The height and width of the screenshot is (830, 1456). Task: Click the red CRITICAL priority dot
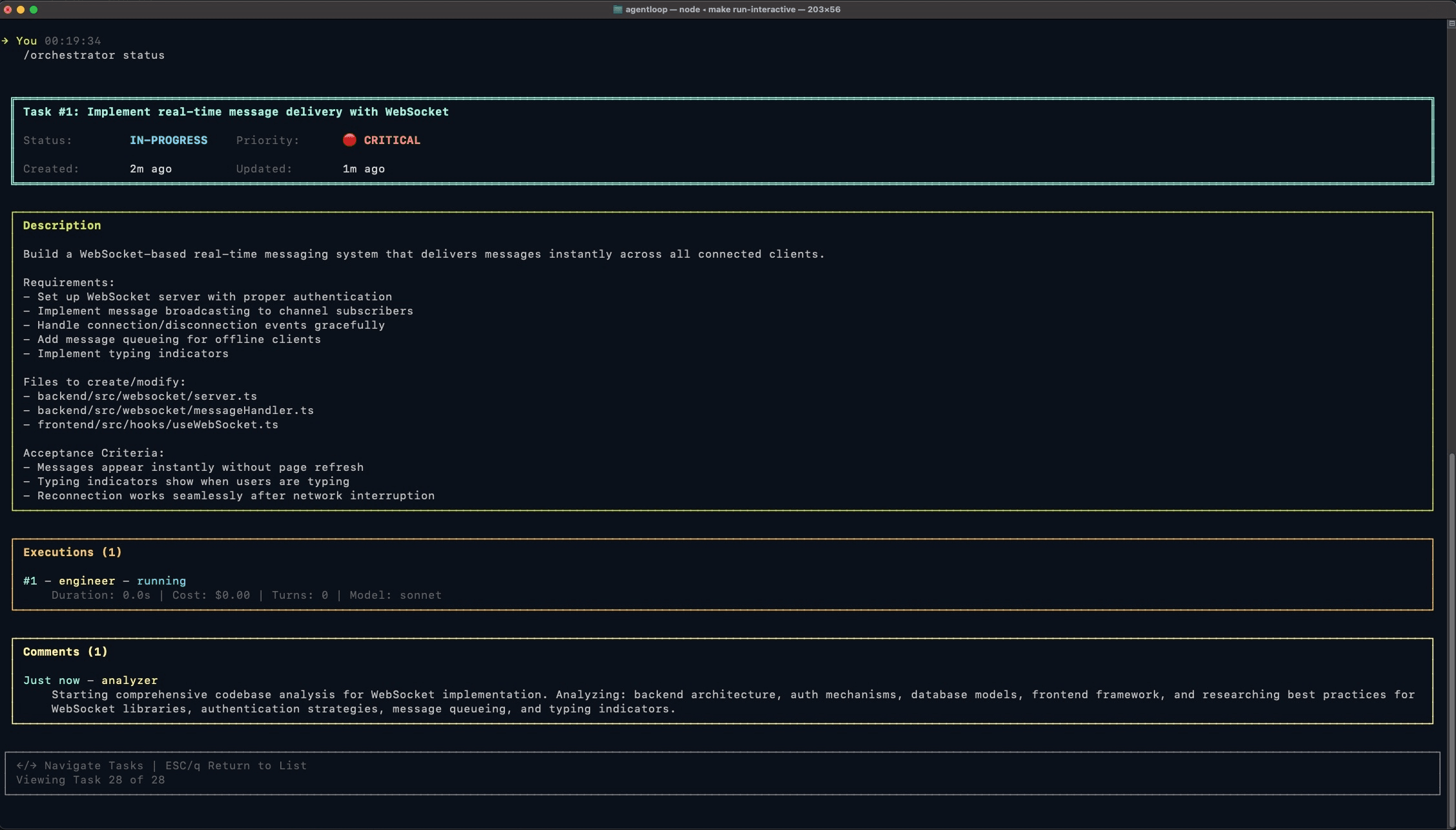coord(349,140)
